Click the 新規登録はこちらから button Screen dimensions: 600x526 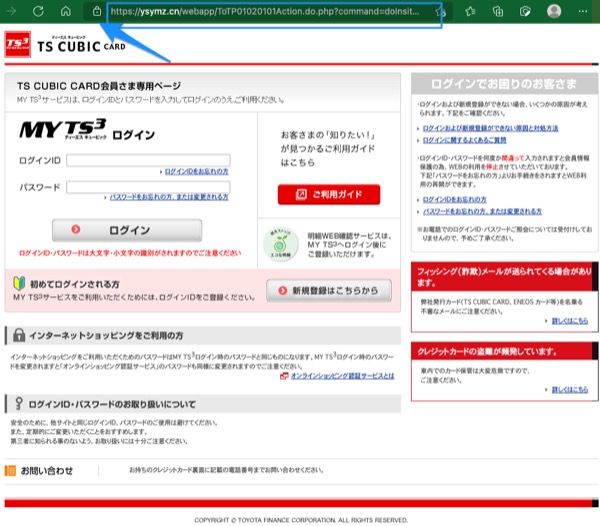(x=329, y=290)
